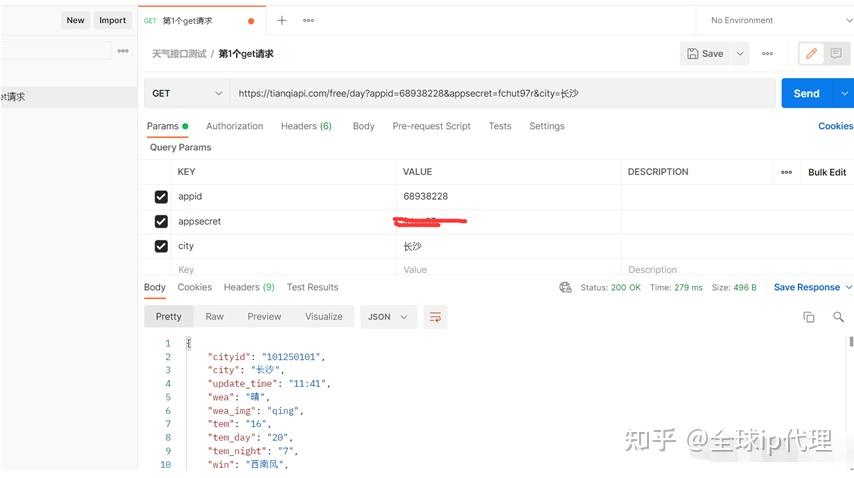Screen dimensions: 854x478
Task: Open the request Body tab
Action: 363,126
